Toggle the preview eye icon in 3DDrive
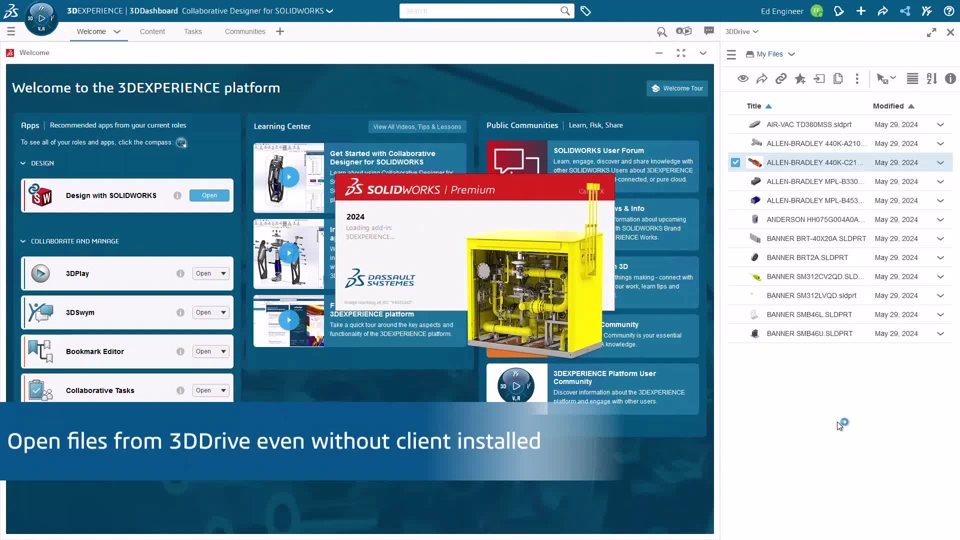Image resolution: width=960 pixels, height=540 pixels. point(743,78)
